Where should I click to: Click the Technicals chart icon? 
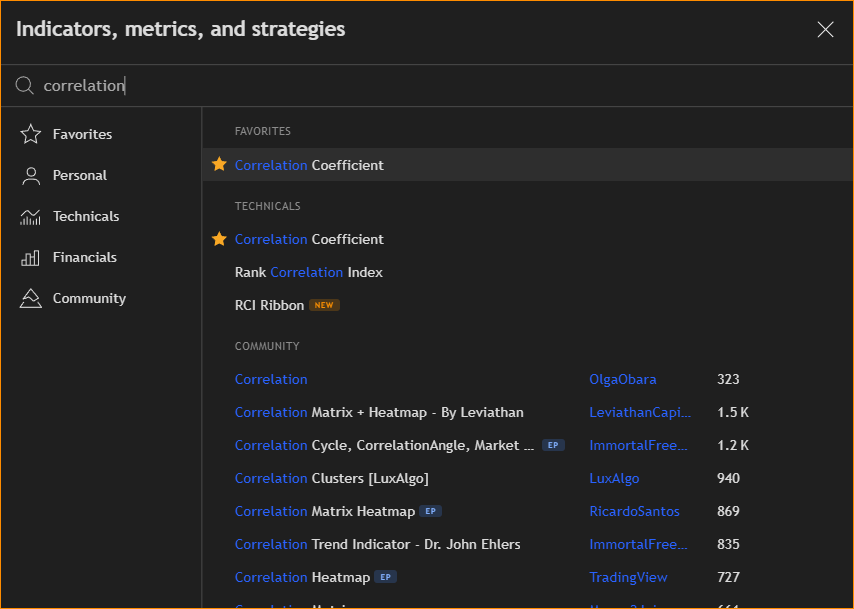[31, 216]
